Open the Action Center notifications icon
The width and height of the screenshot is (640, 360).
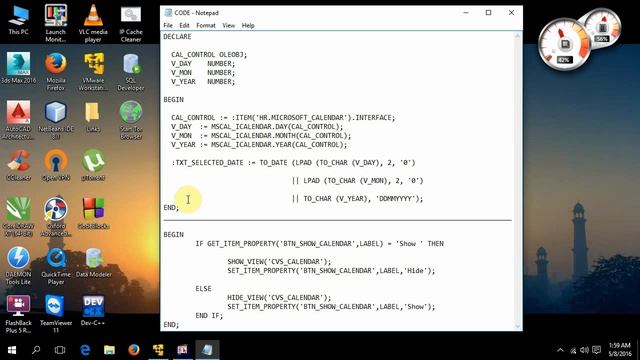(x=597, y=350)
